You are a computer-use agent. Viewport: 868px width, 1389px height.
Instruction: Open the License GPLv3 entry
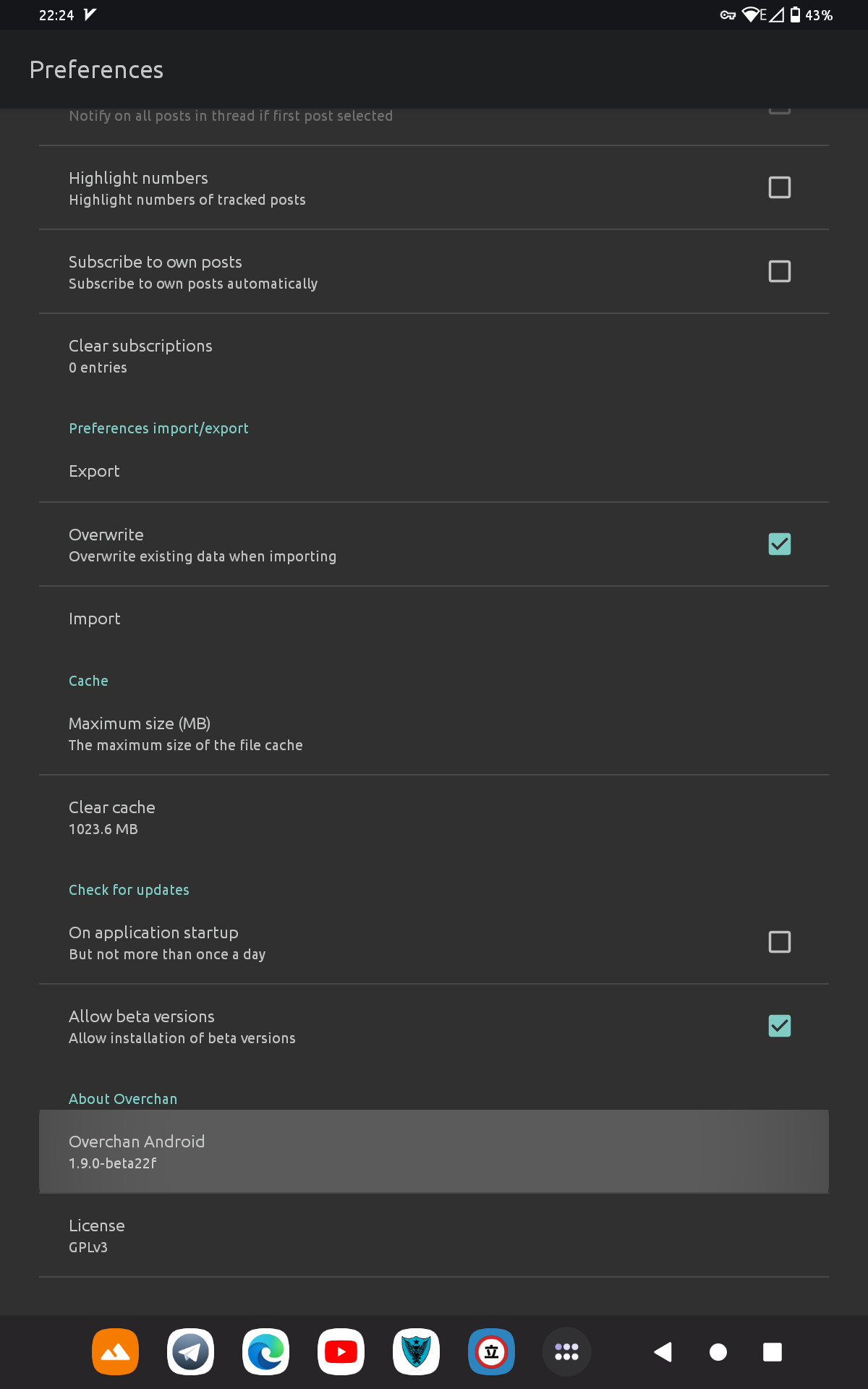[x=434, y=1236]
